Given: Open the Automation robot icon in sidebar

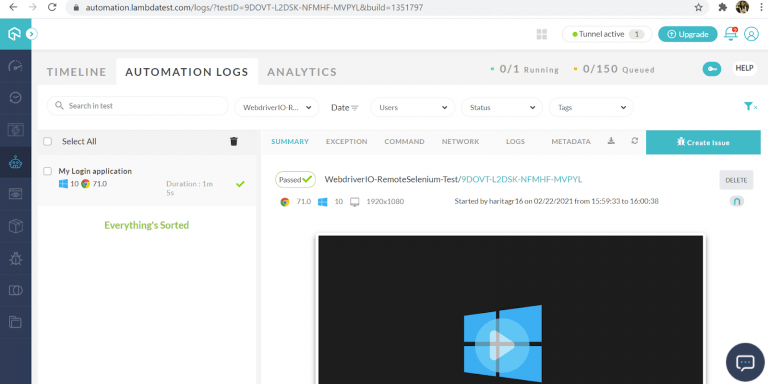Looking at the screenshot, I should point(16,161).
